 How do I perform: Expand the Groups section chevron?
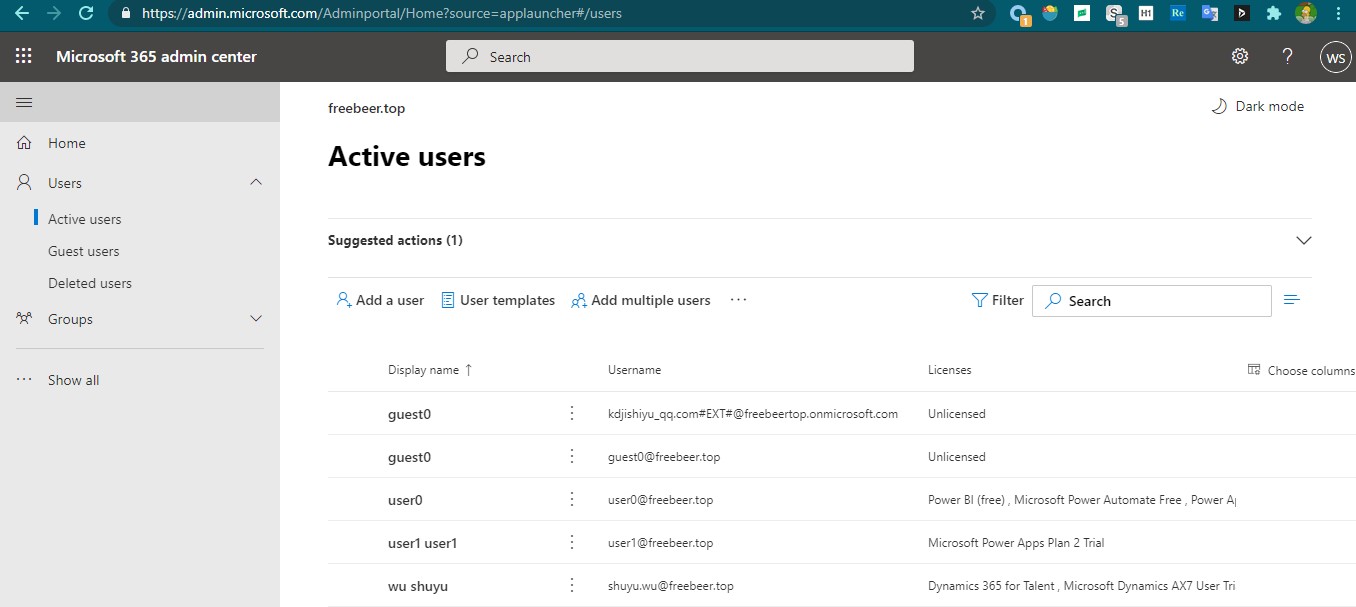pos(256,319)
